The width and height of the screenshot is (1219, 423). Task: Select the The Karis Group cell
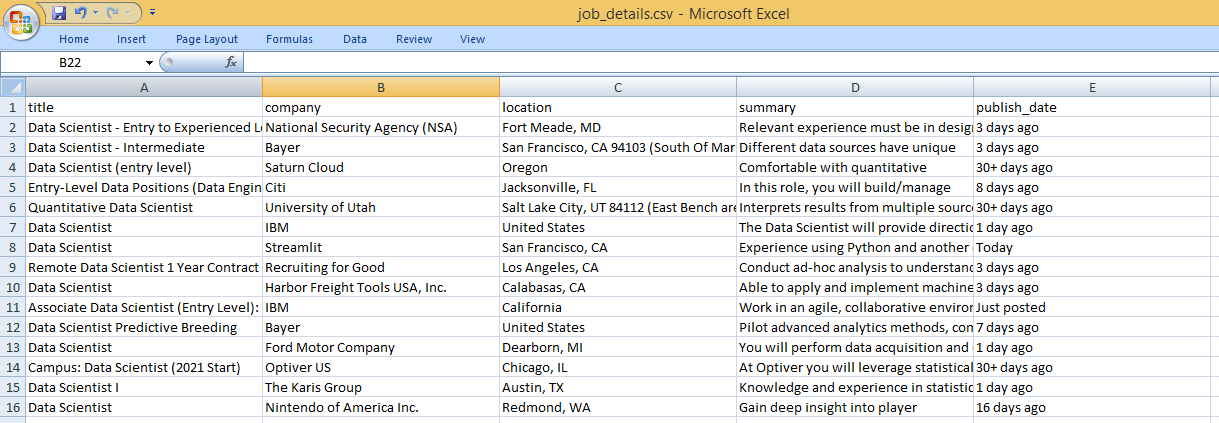coord(380,387)
